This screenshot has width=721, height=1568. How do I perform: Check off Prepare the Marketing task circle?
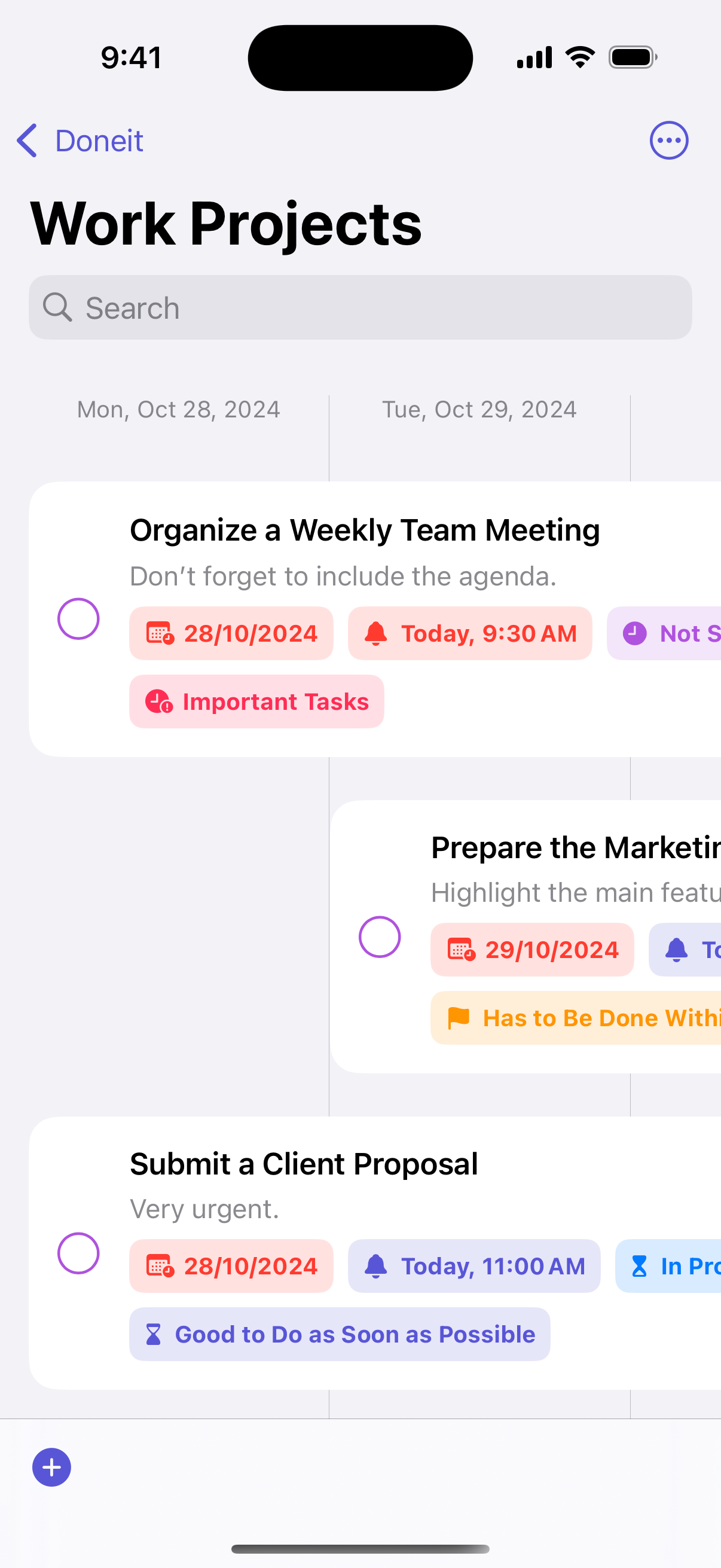(x=380, y=936)
